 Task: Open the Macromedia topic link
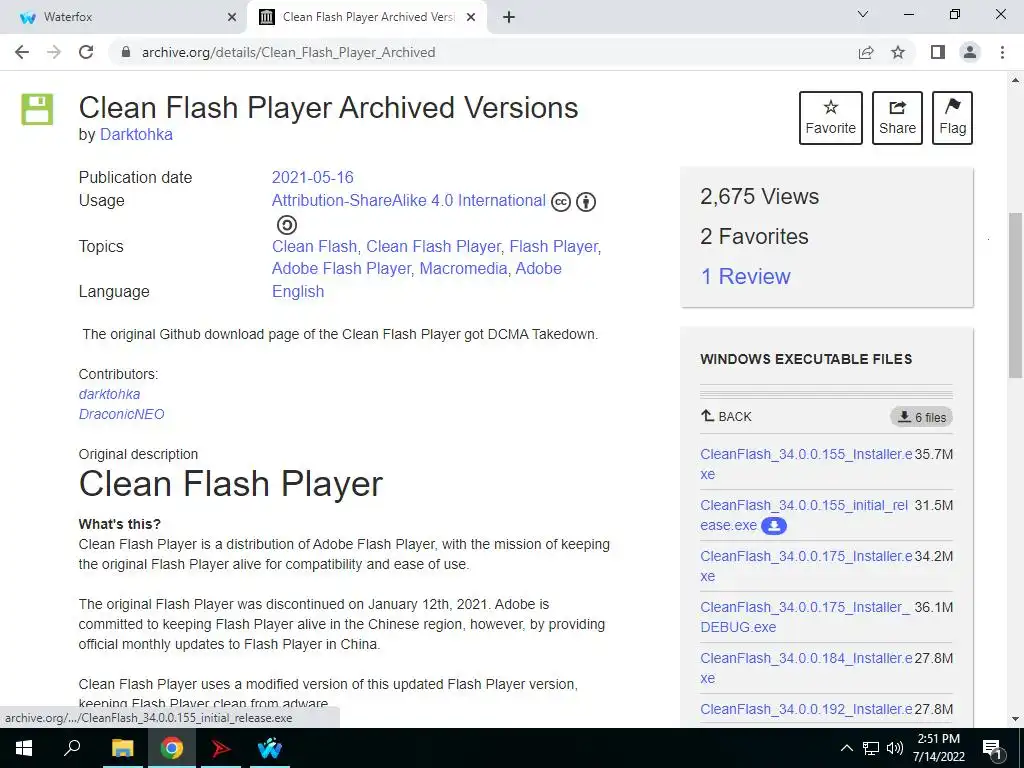point(463,268)
